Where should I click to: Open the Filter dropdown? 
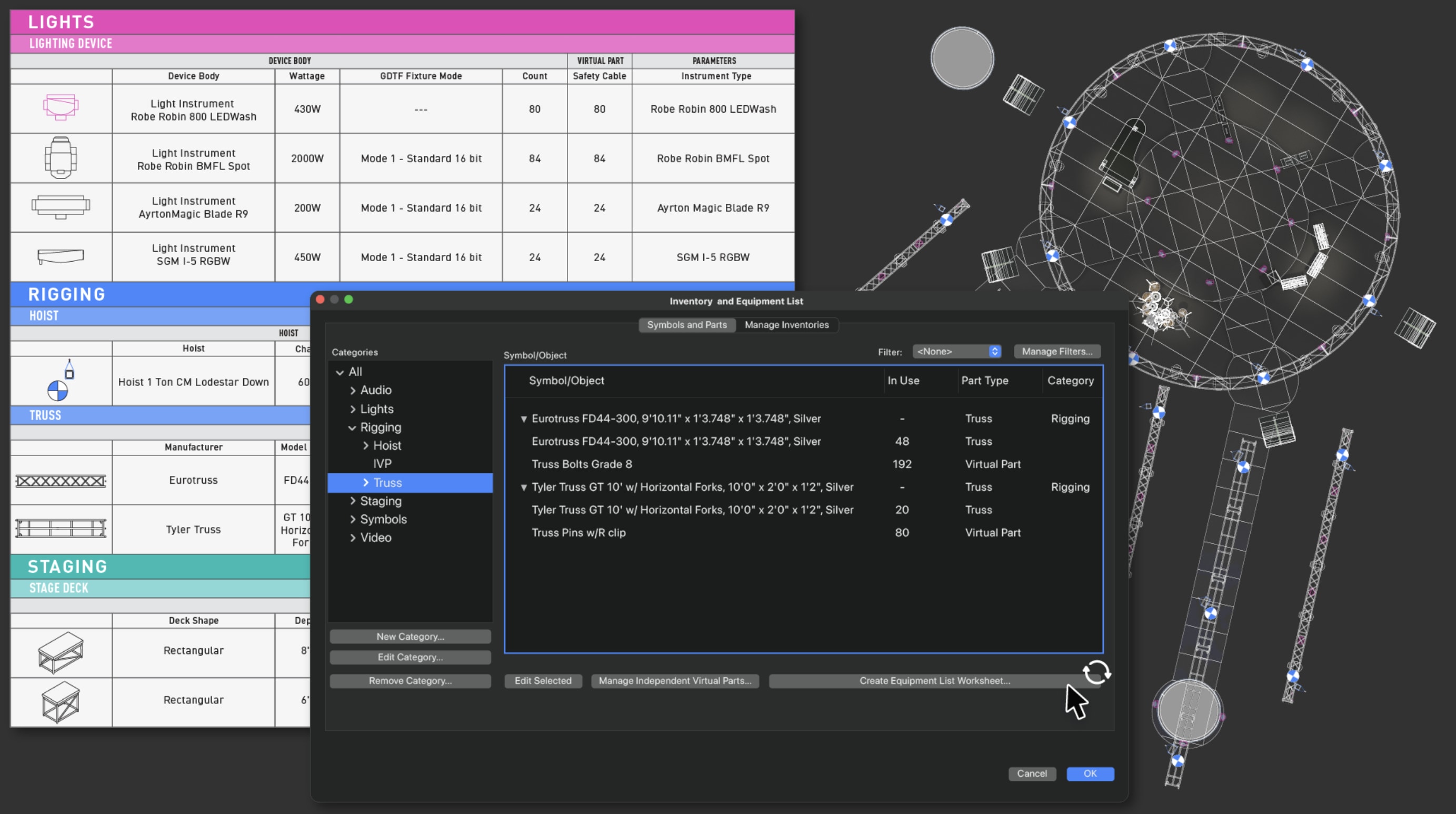tap(957, 352)
